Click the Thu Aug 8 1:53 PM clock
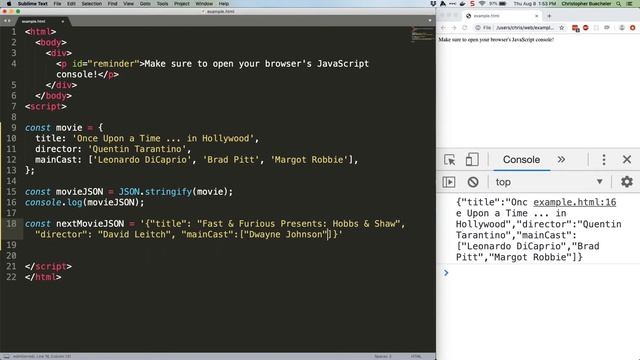 tap(535, 3)
